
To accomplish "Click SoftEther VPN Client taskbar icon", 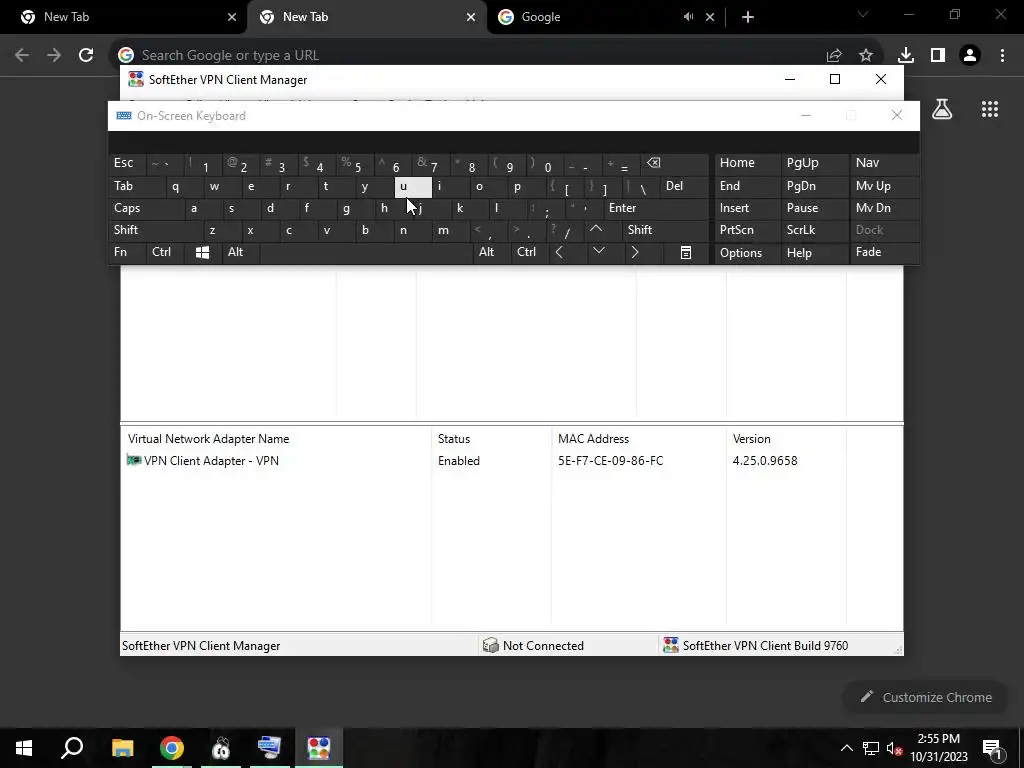I will [x=319, y=748].
